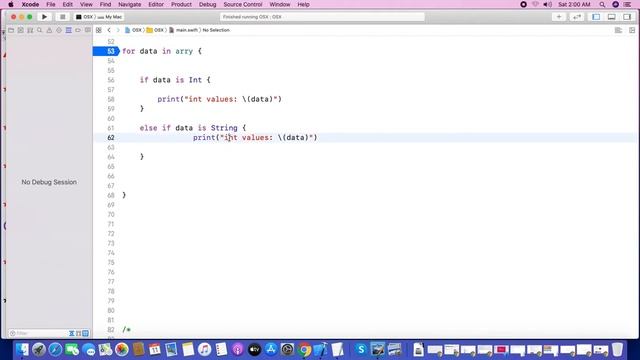Image resolution: width=640 pixels, height=360 pixels.
Task: Open the Apple menu
Action: click(x=11, y=4)
